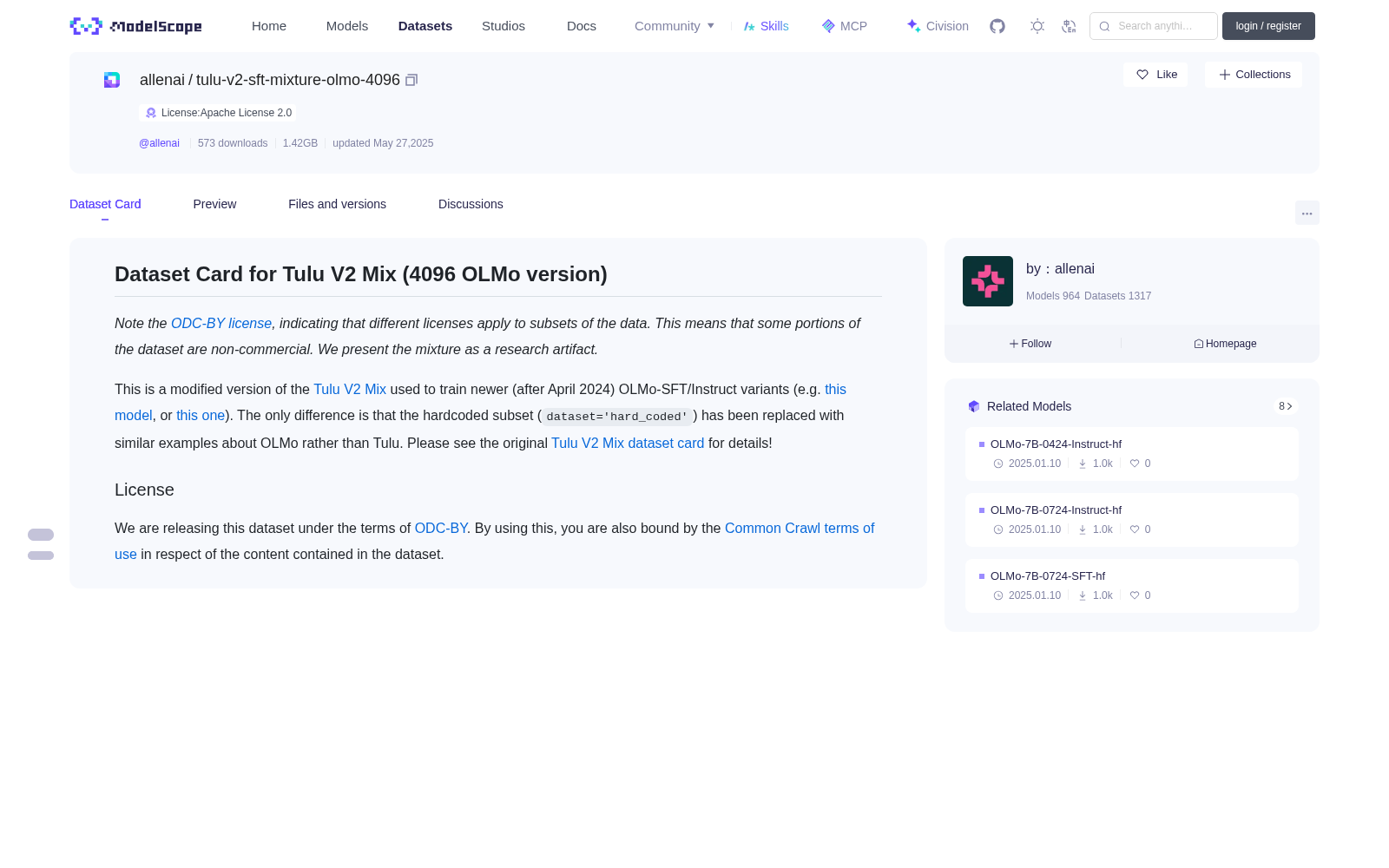Open the Common Crawl terms link
Viewport: 1389px width, 868px height.
[x=800, y=528]
